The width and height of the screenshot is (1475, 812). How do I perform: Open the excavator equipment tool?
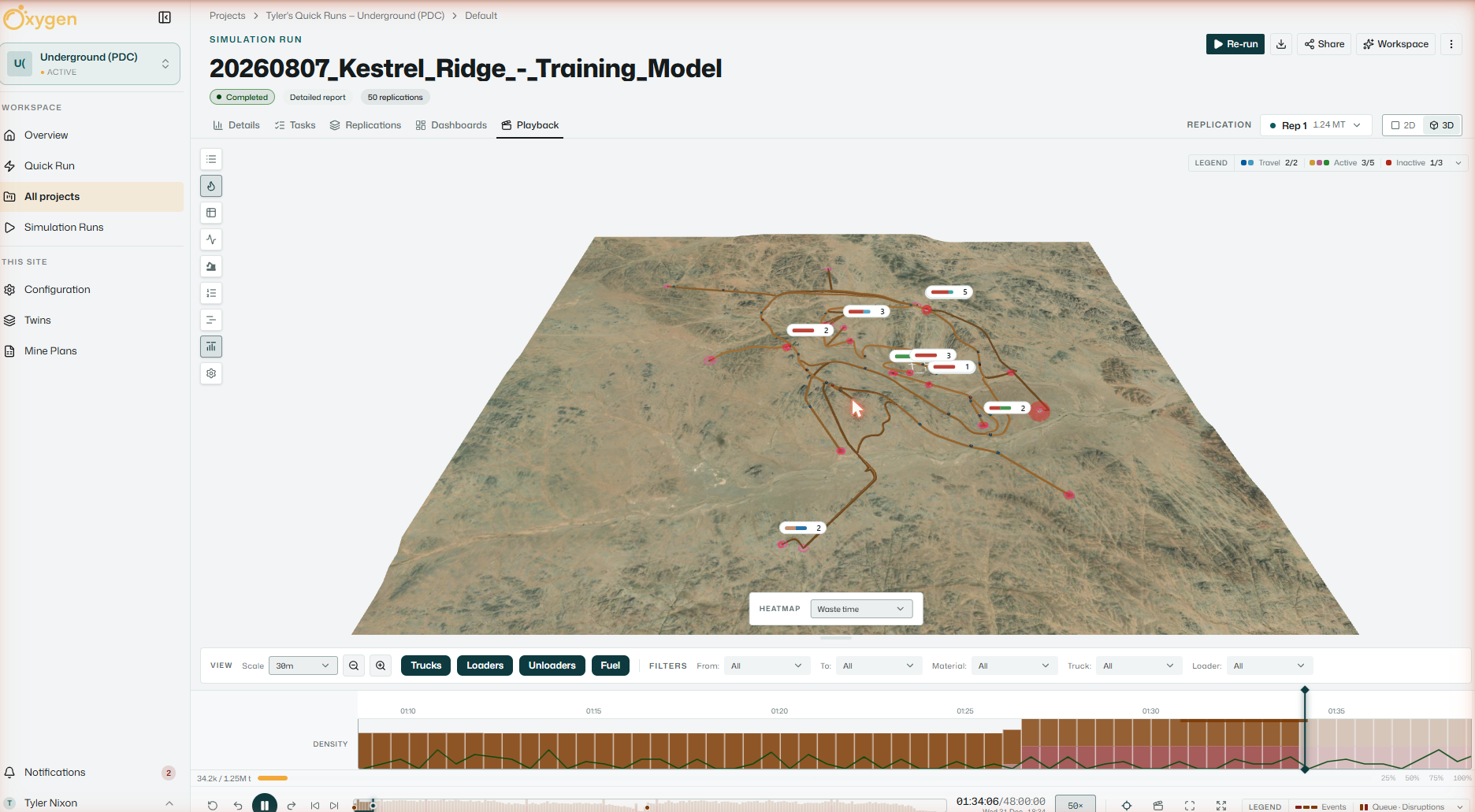pos(211,266)
